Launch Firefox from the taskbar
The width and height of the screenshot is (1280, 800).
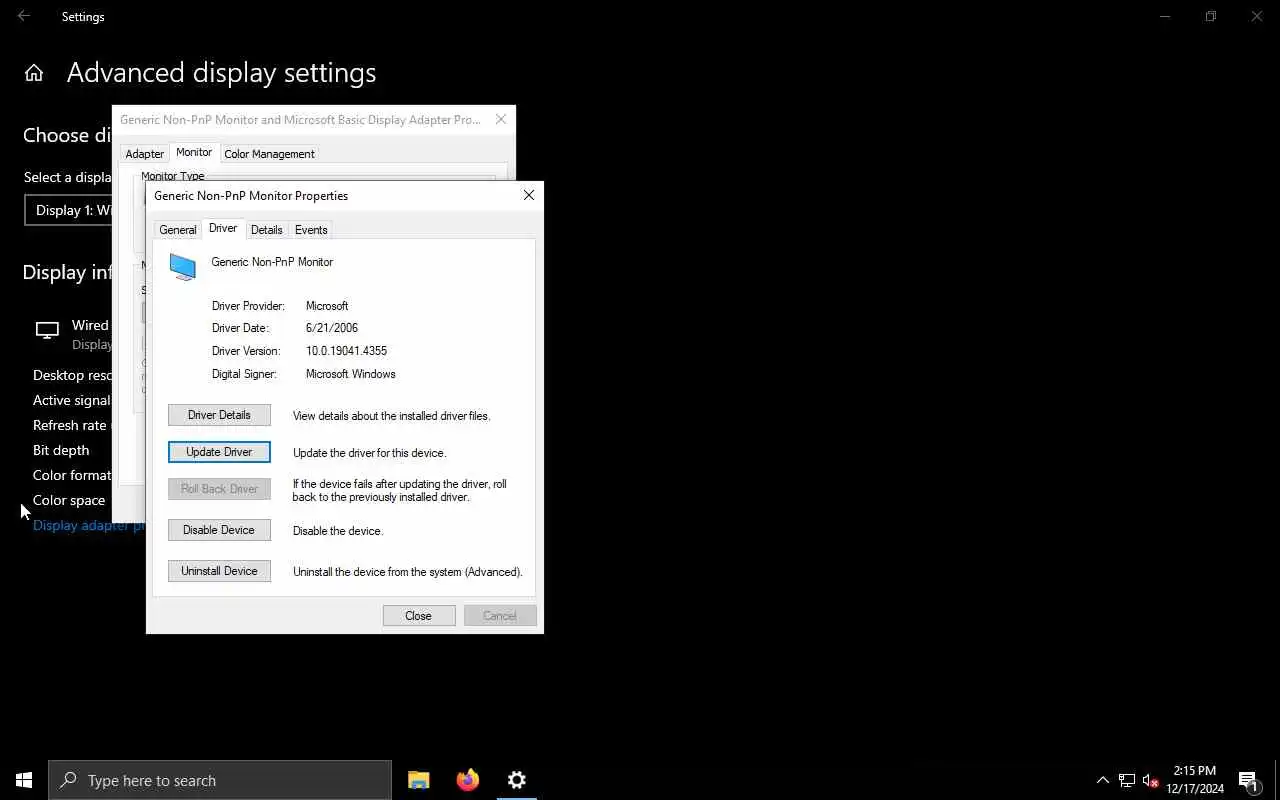pos(468,780)
